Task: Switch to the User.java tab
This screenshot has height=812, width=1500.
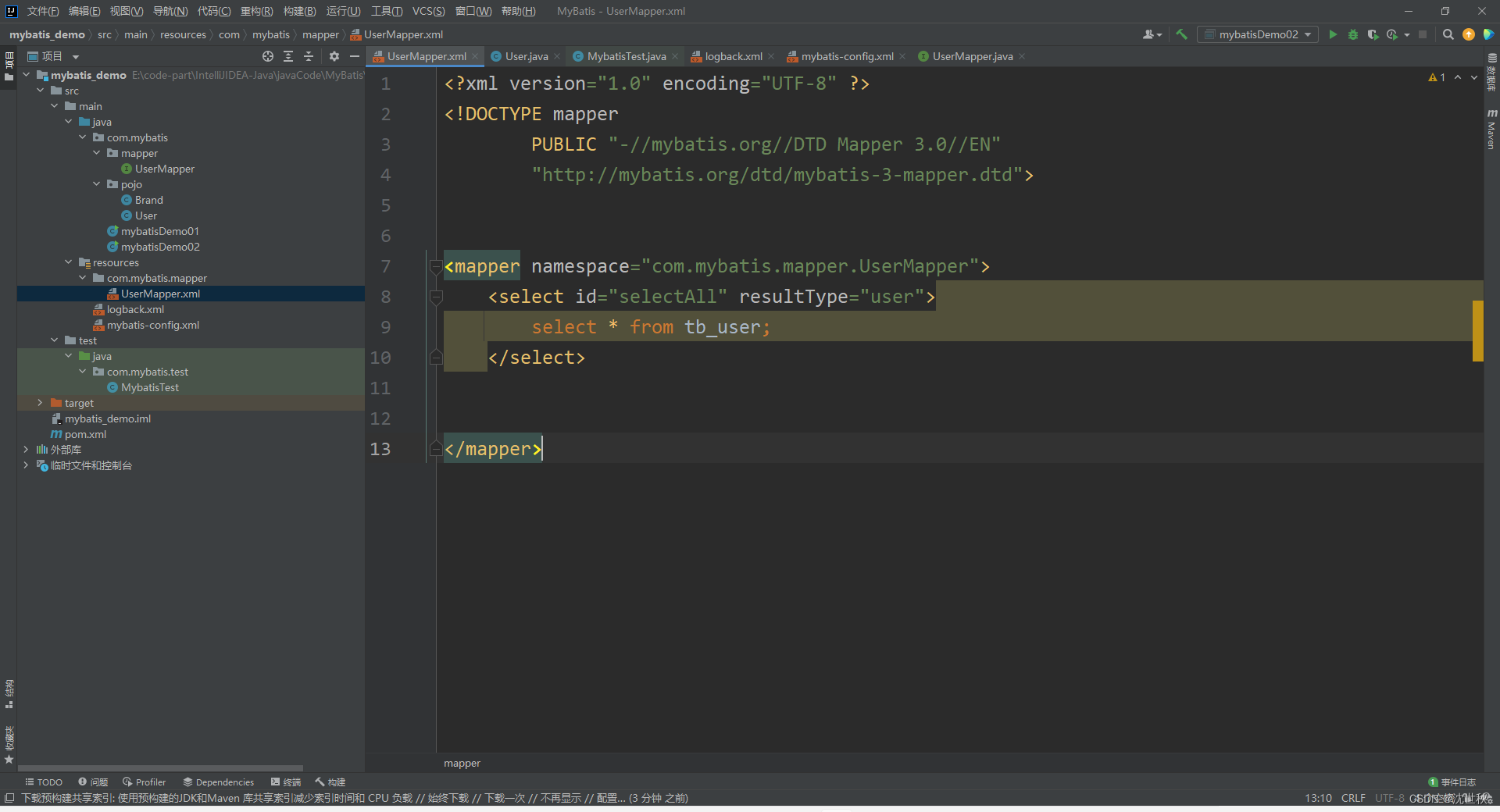Action: [526, 56]
